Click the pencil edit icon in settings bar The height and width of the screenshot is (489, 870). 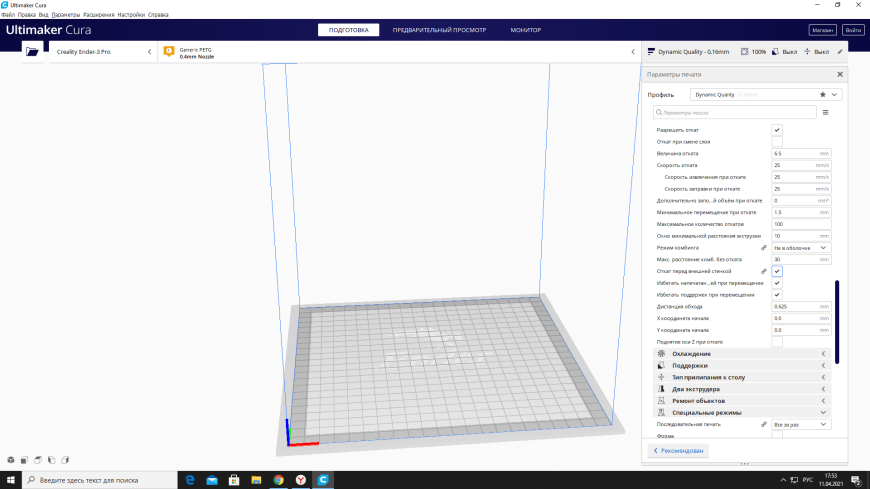pos(840,52)
